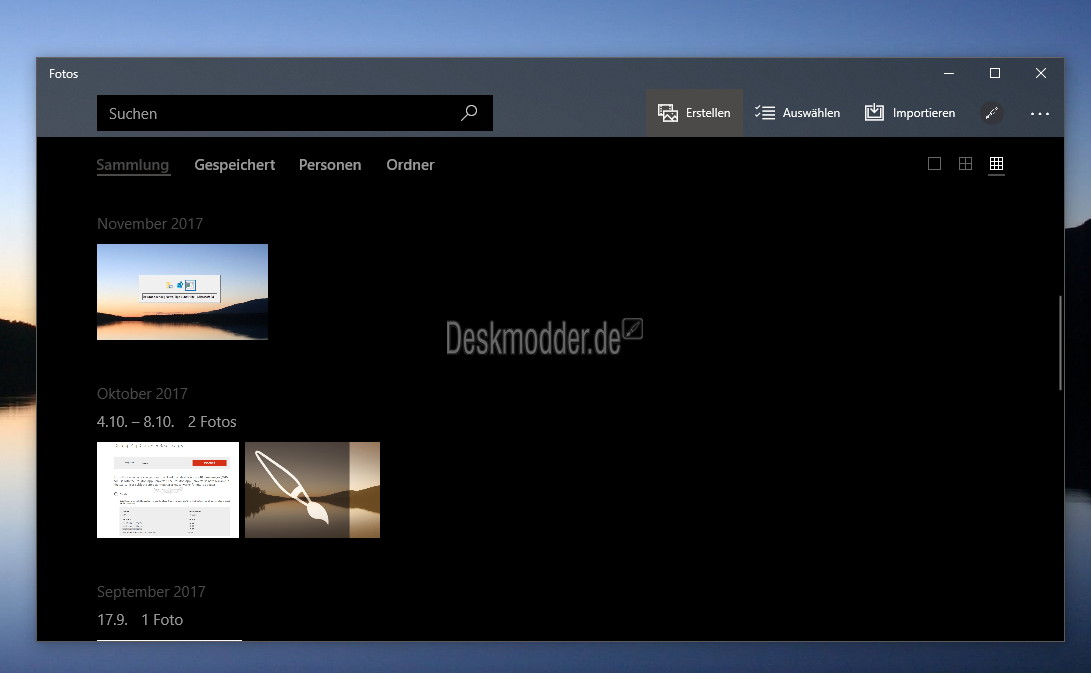Click Auswählen to select photos

[797, 113]
